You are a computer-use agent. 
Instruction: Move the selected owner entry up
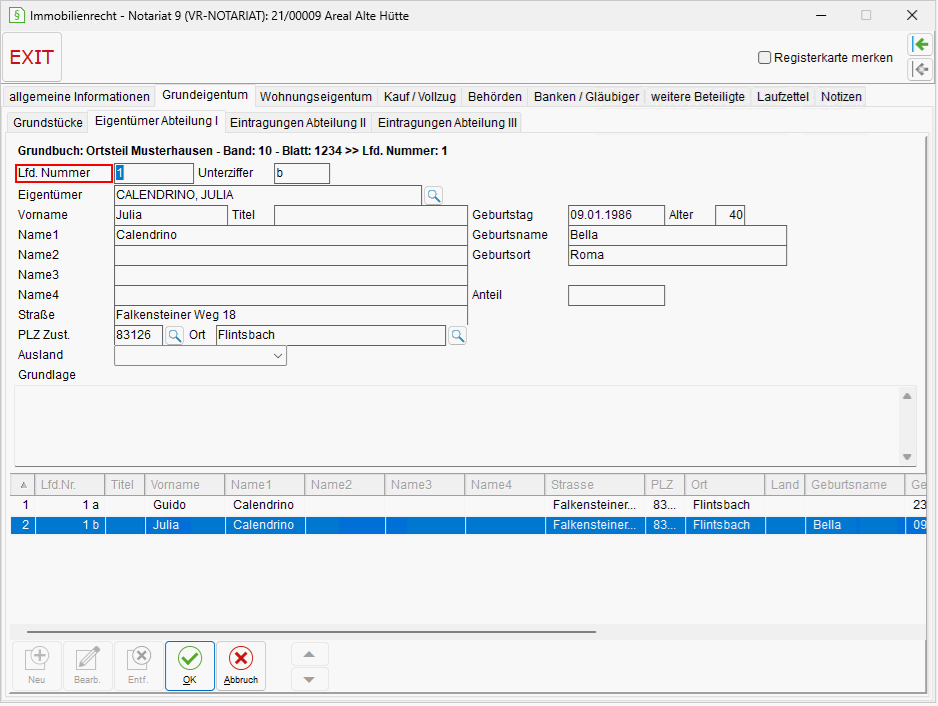[309, 655]
